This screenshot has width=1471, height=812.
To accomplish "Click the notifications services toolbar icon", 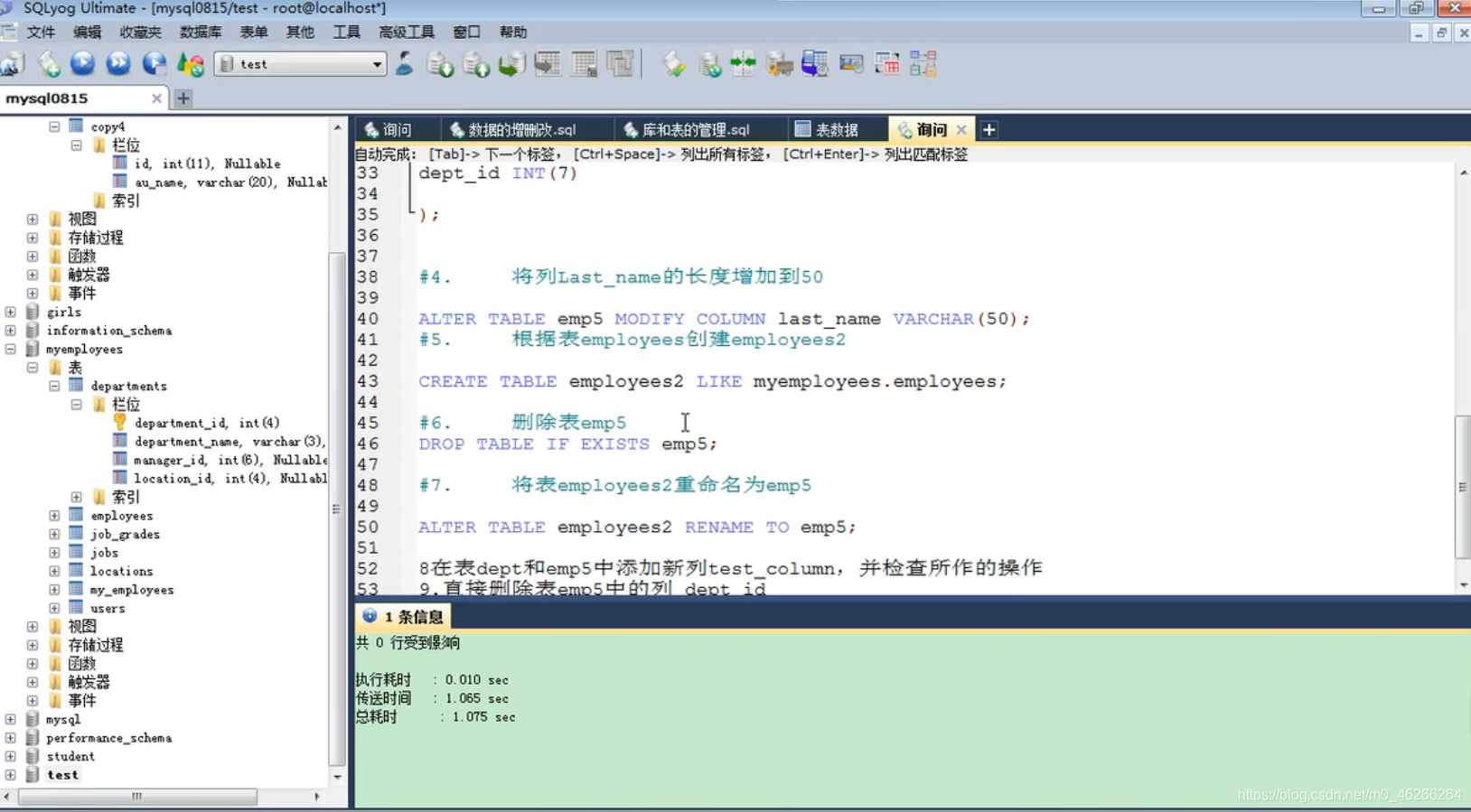I will pyautogui.click(x=851, y=64).
